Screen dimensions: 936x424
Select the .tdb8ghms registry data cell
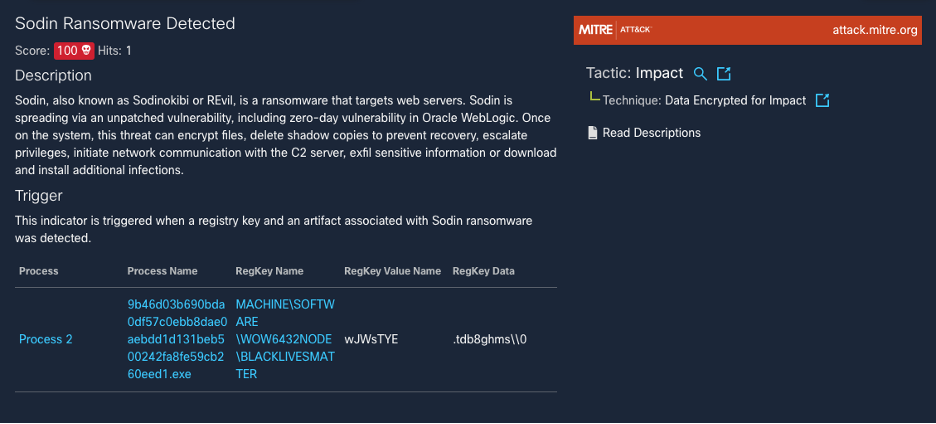pos(489,339)
